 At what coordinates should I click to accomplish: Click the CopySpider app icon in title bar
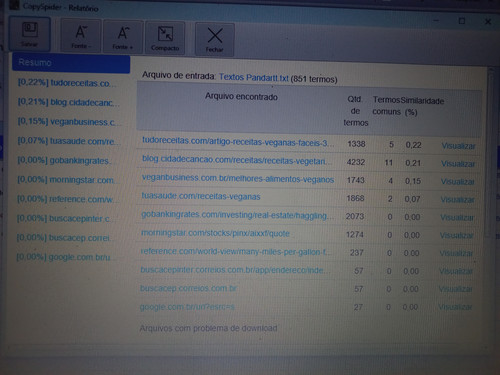[14, 5]
